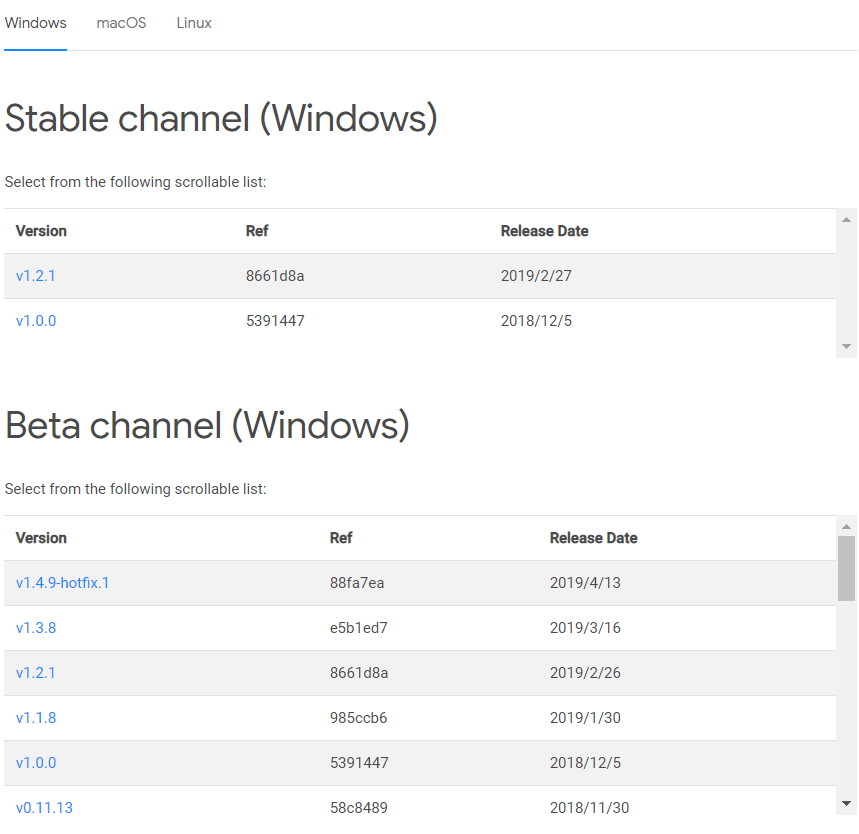Click beta list scrollbar up arrow
859x834 pixels.
tap(846, 527)
